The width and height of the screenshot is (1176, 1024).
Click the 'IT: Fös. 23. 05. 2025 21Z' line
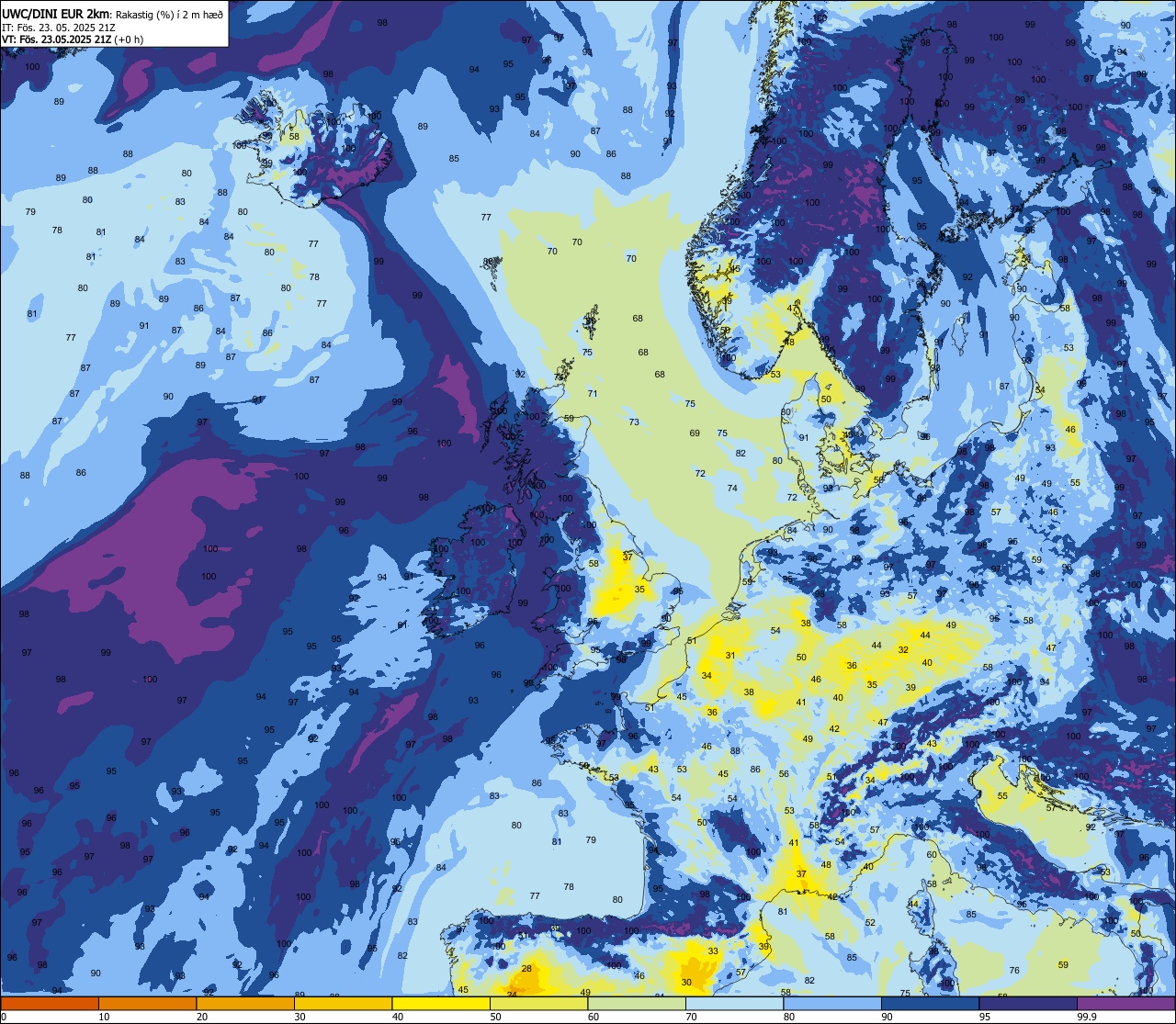(57, 27)
